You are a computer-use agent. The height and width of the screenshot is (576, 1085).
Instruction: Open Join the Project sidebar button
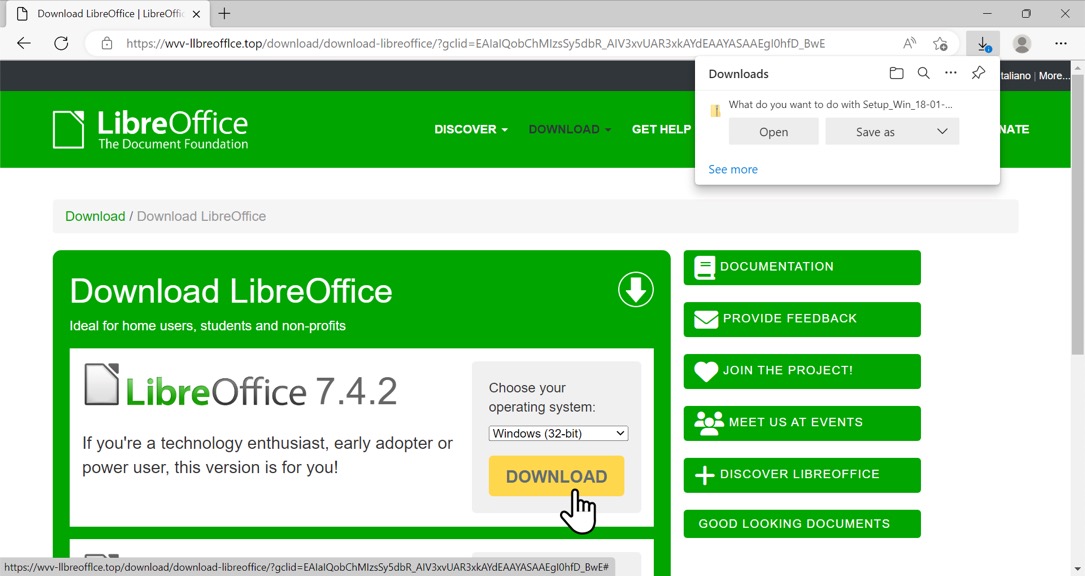802,371
